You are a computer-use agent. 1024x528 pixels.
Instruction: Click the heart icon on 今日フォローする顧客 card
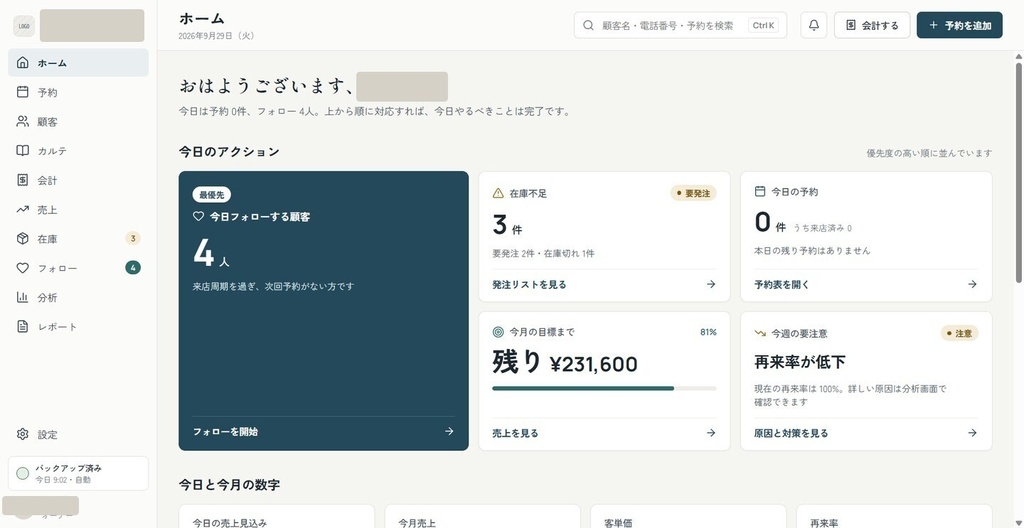click(199, 216)
